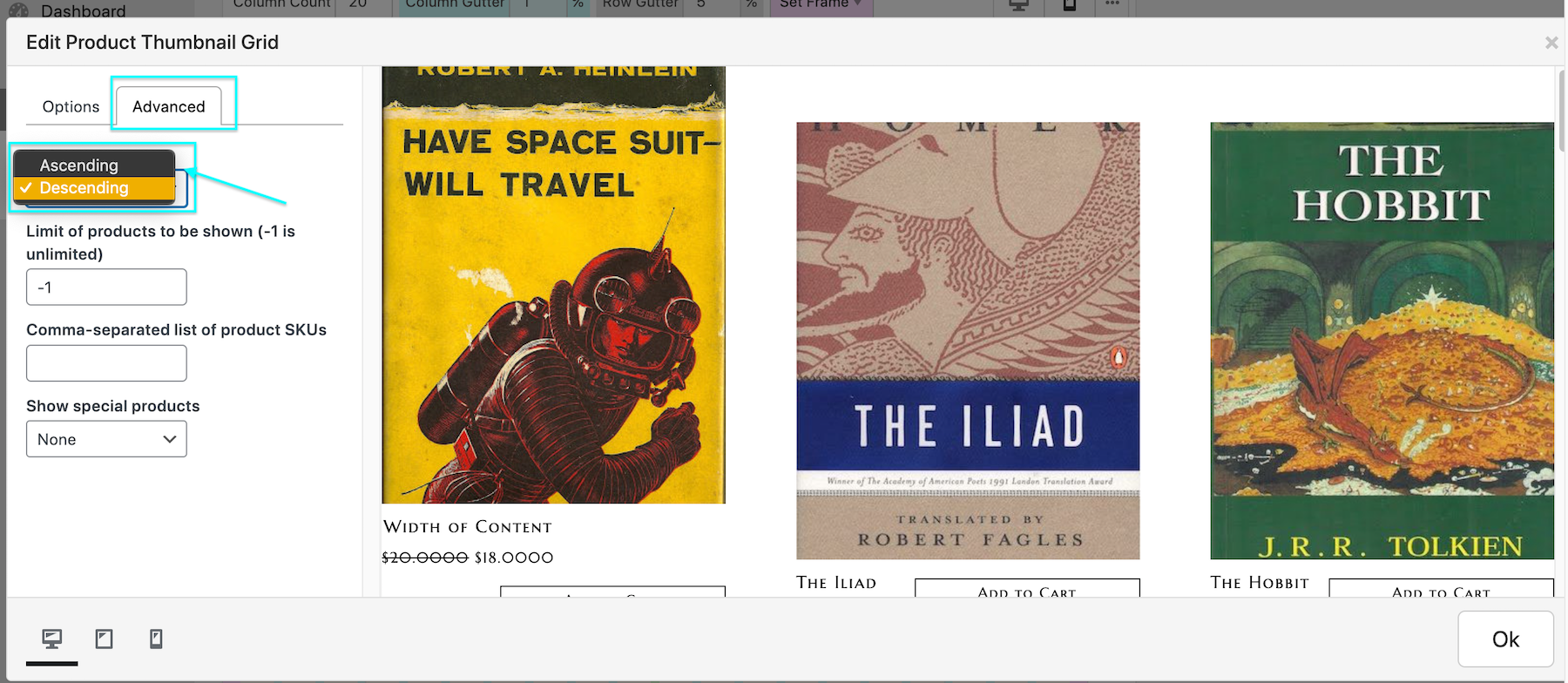
Task: Switch to the Advanced tab
Action: (x=169, y=106)
